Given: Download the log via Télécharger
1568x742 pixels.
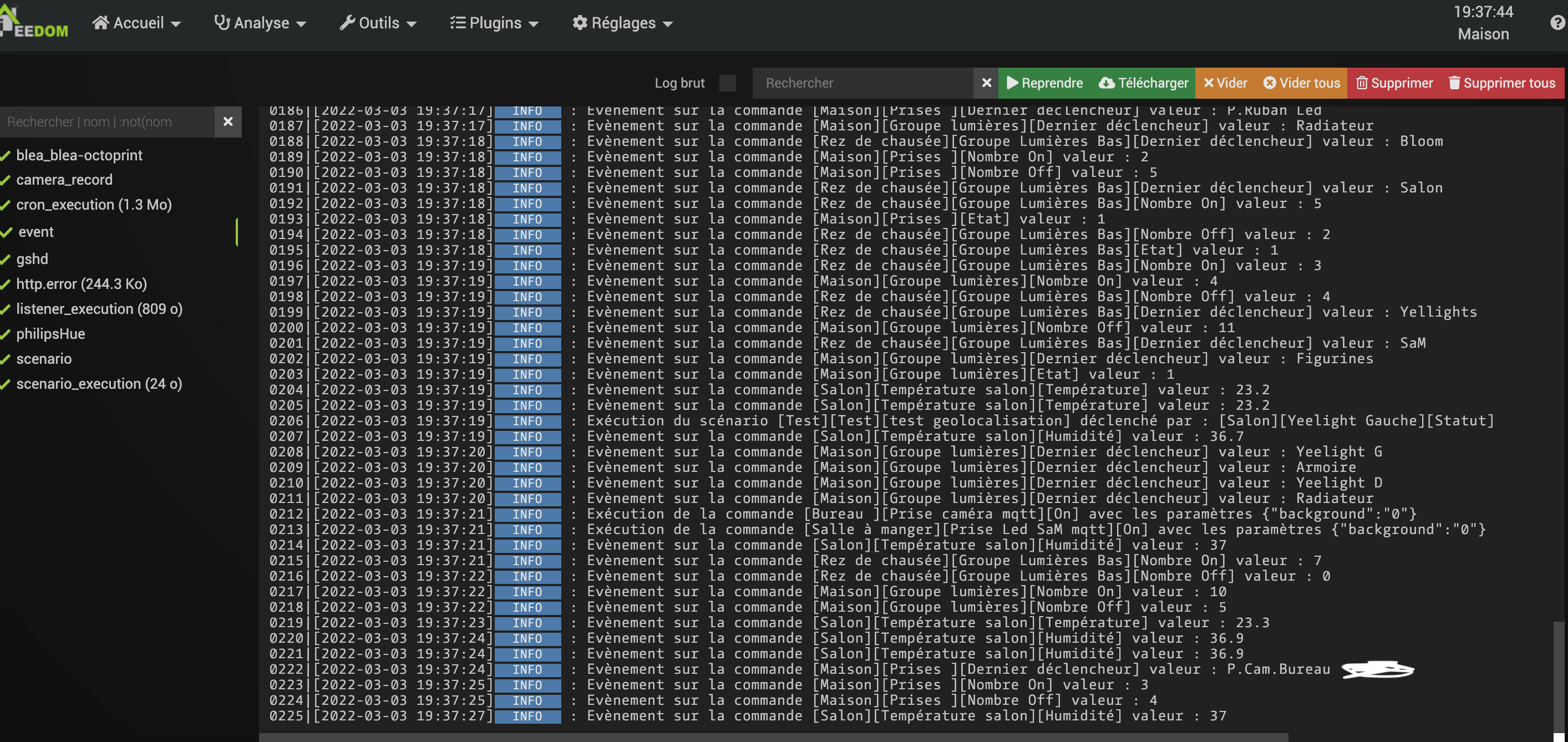Looking at the screenshot, I should pyautogui.click(x=1143, y=83).
